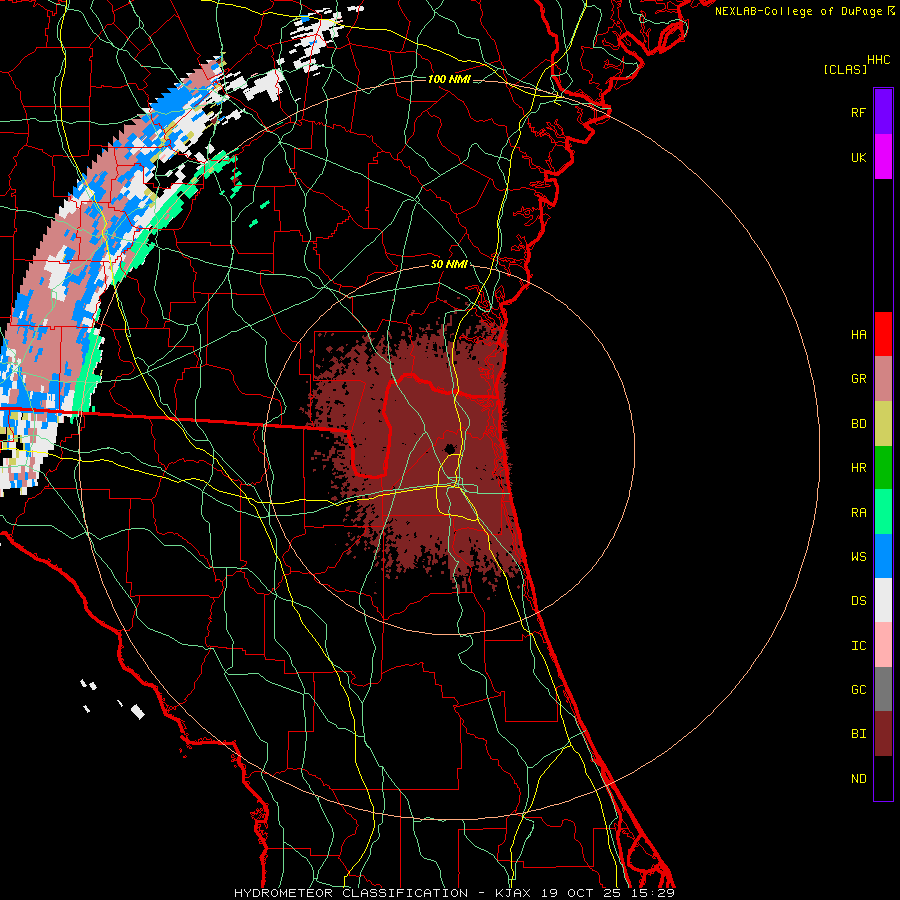The width and height of the screenshot is (900, 900).
Task: Click the RF purple legend swatch
Action: coord(883,112)
